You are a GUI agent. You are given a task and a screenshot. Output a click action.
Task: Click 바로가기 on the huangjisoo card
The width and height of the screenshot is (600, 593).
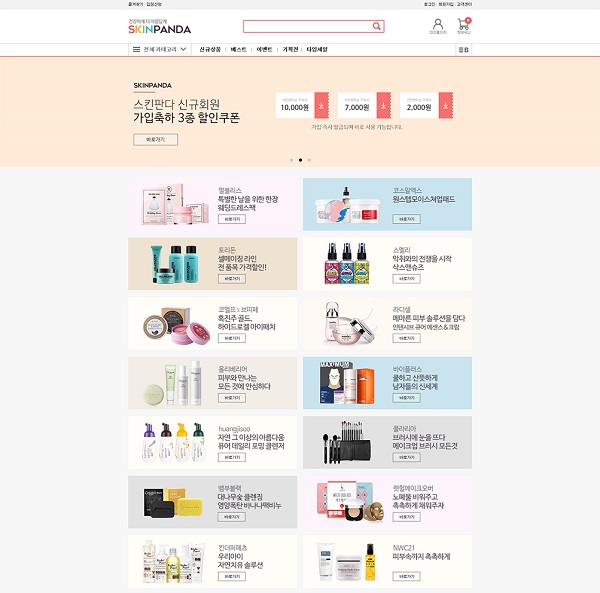232,457
